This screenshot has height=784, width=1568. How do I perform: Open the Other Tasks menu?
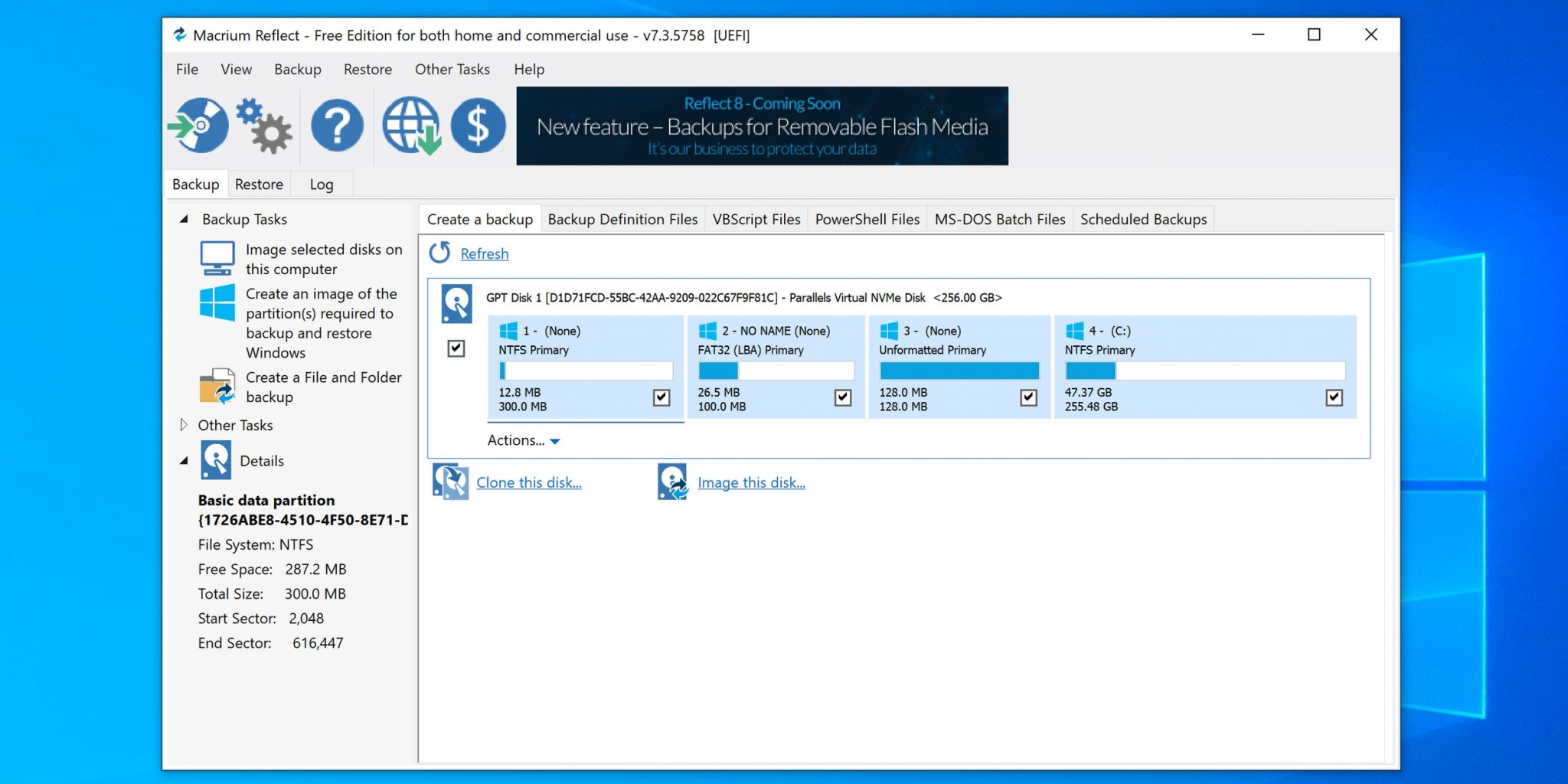(x=452, y=70)
